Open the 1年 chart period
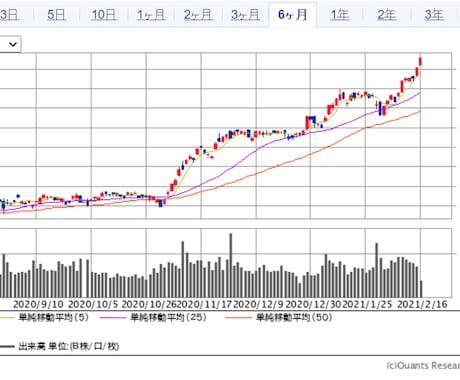 click(x=340, y=15)
